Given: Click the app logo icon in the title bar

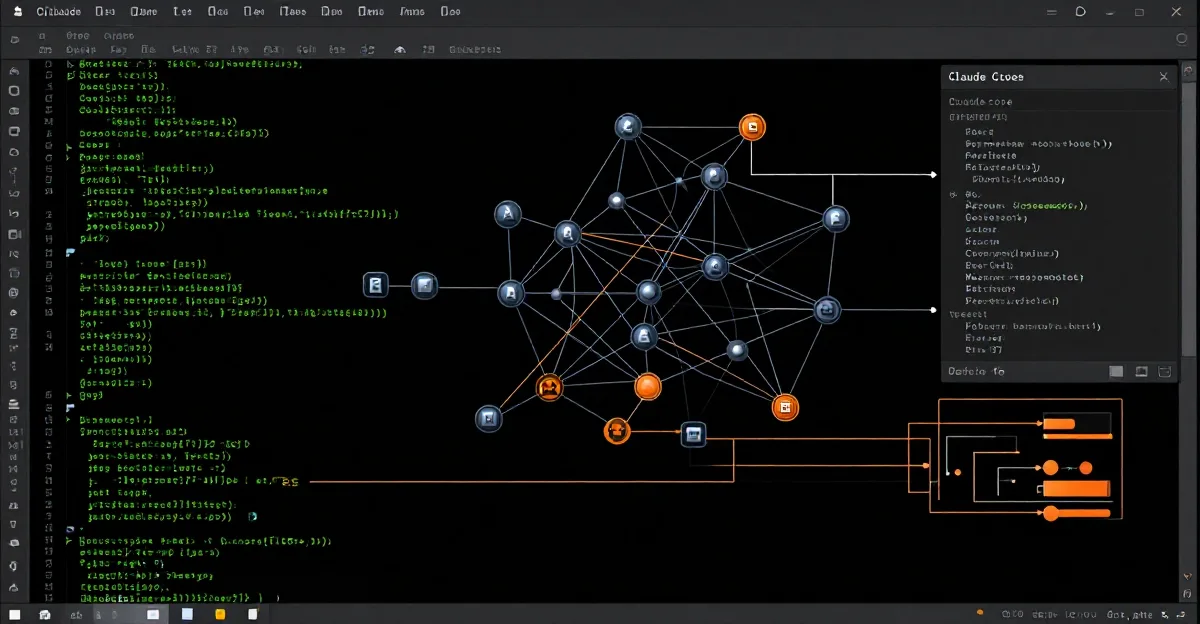Looking at the screenshot, I should tap(18, 12).
